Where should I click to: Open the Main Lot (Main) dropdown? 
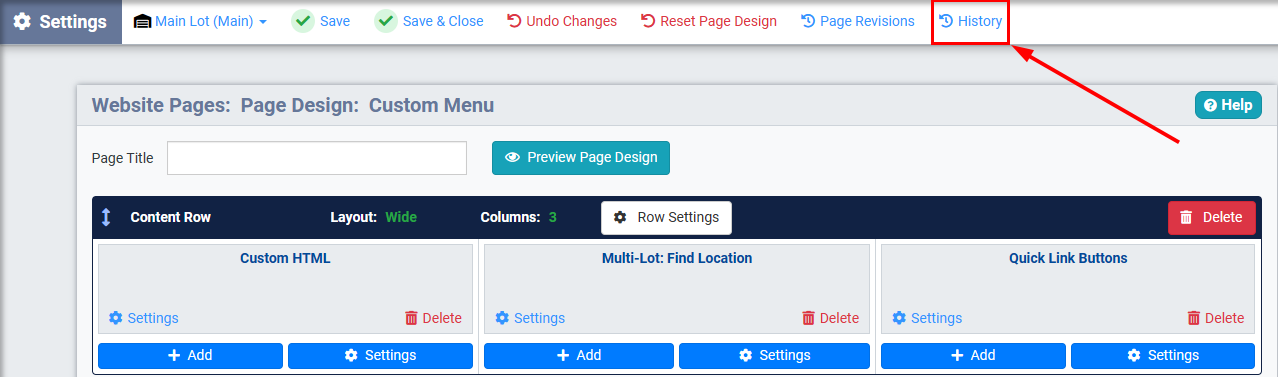pos(200,21)
